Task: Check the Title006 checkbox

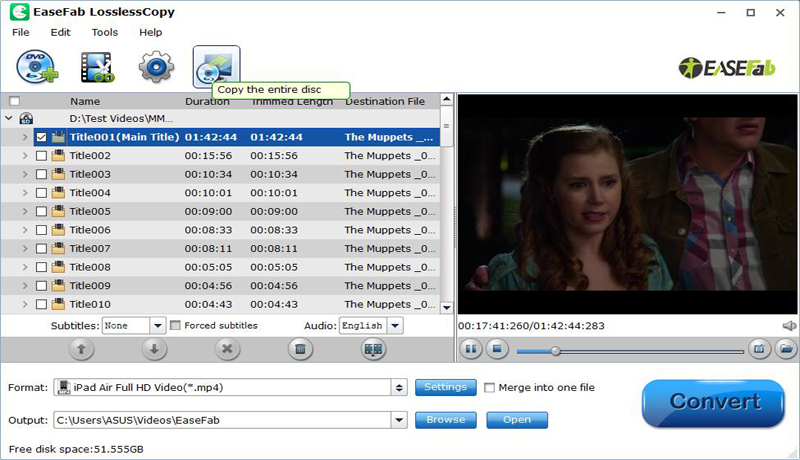Action: [x=41, y=230]
